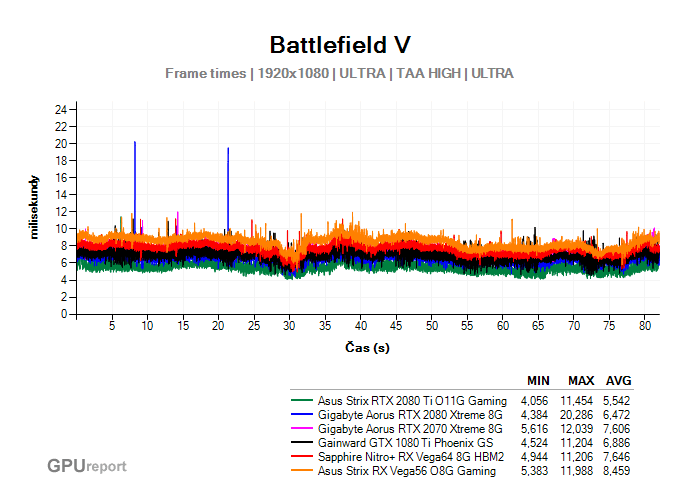680x500 pixels.
Task: Click the 12,039 maximum value
Action: click(576, 428)
